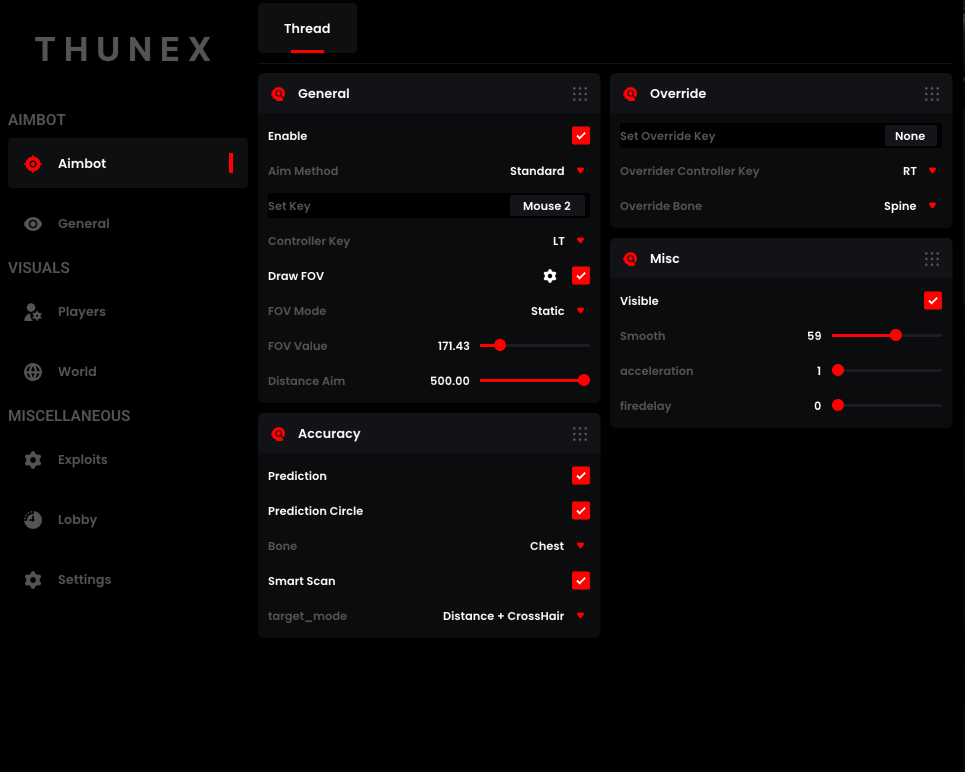Grab the drag handle dots on the Override panel
965x772 pixels.
pos(932,93)
